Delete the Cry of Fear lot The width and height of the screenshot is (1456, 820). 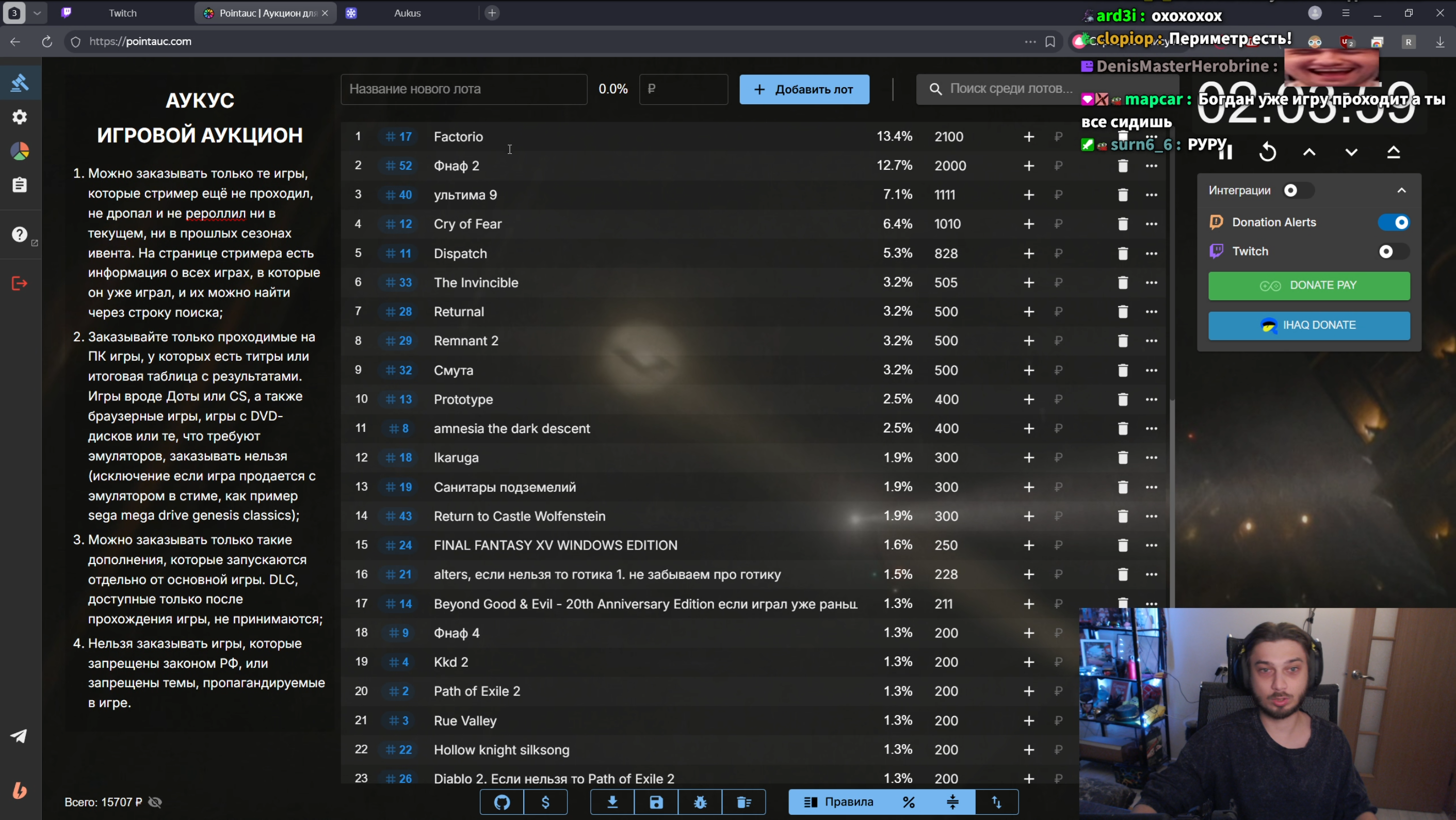1123,224
